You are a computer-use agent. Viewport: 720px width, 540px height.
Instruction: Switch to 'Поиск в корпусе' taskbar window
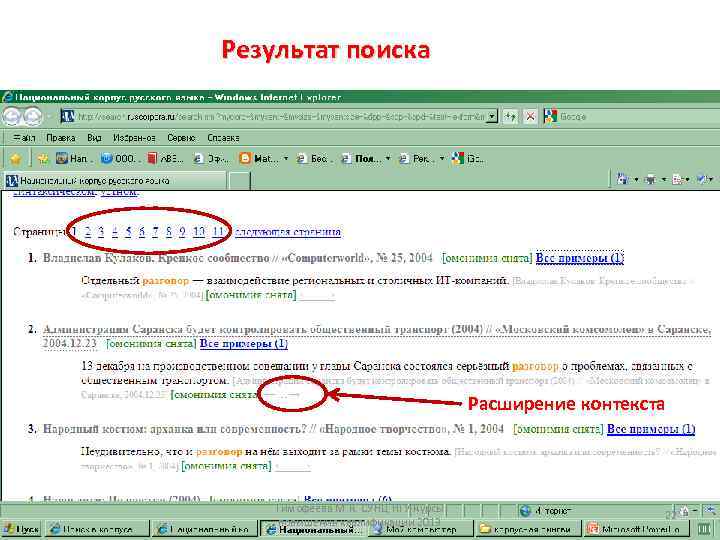pyautogui.click(x=98, y=529)
